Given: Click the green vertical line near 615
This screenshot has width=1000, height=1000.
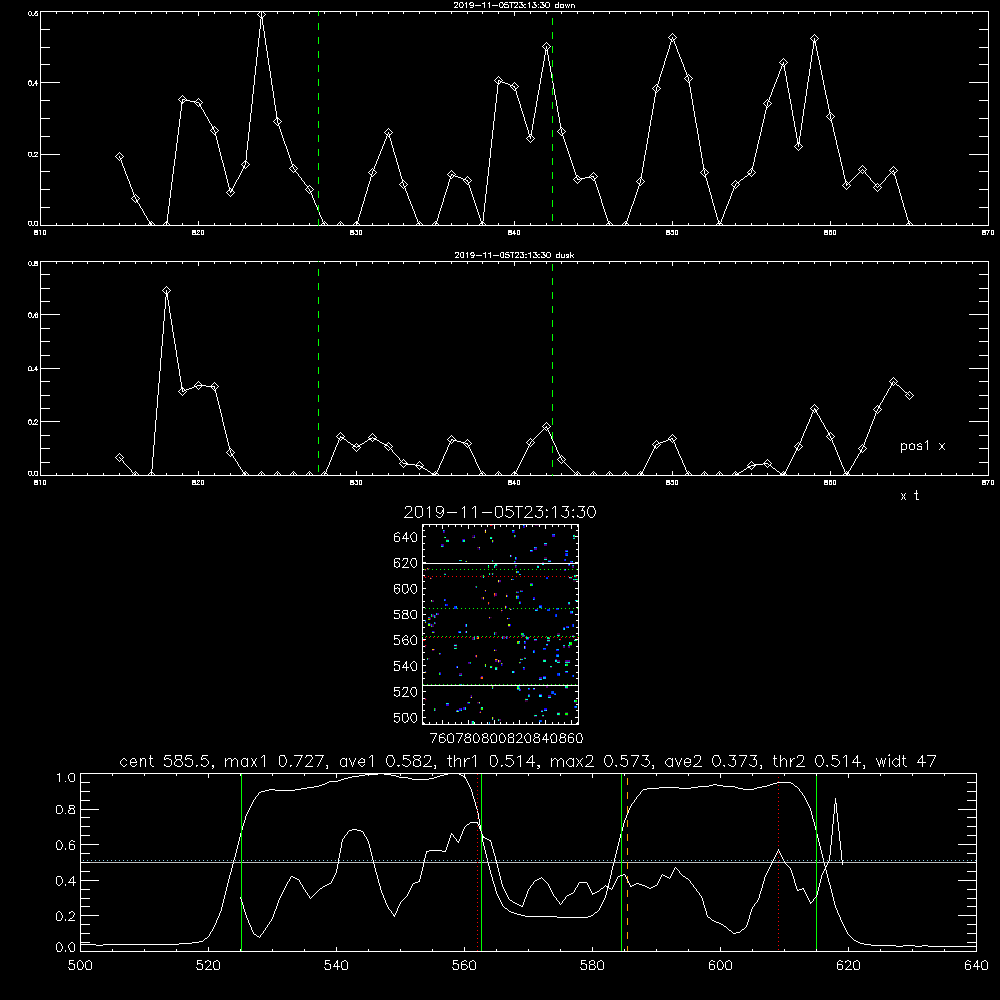Looking at the screenshot, I should tap(816, 862).
